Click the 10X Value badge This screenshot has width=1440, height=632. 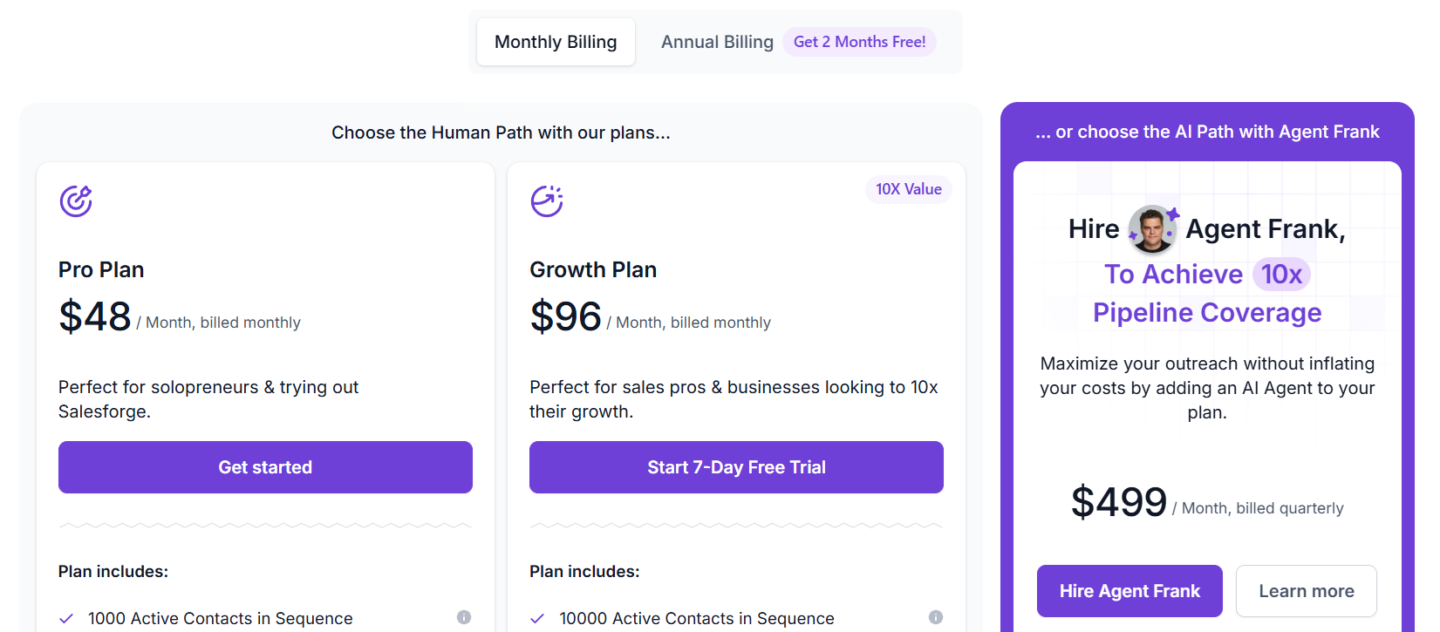[908, 189]
